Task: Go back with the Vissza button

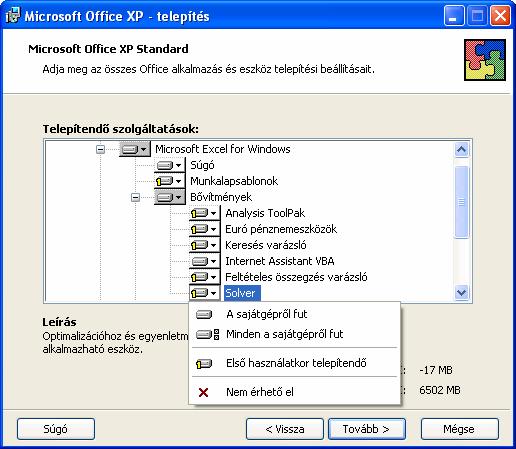Action: click(x=285, y=429)
